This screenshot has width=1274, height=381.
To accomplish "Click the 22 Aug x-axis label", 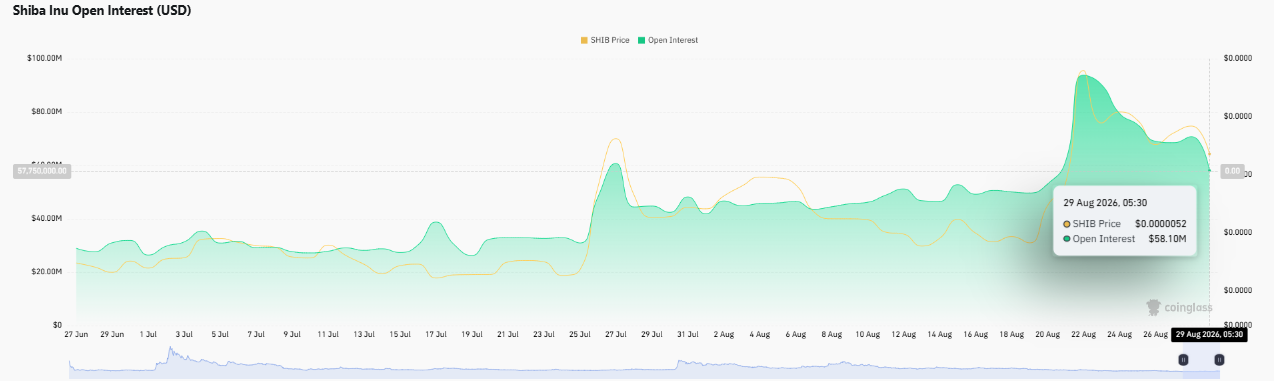I will 1084,334.
